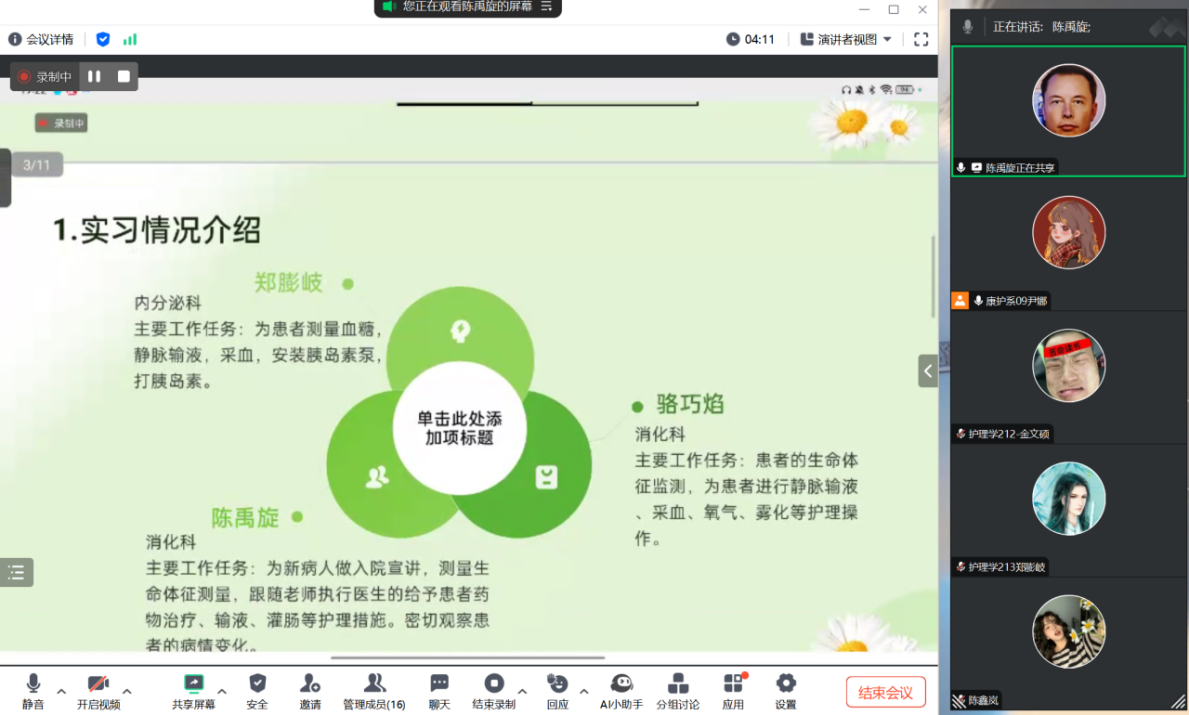Click the red 结束会议 button

coord(885,692)
